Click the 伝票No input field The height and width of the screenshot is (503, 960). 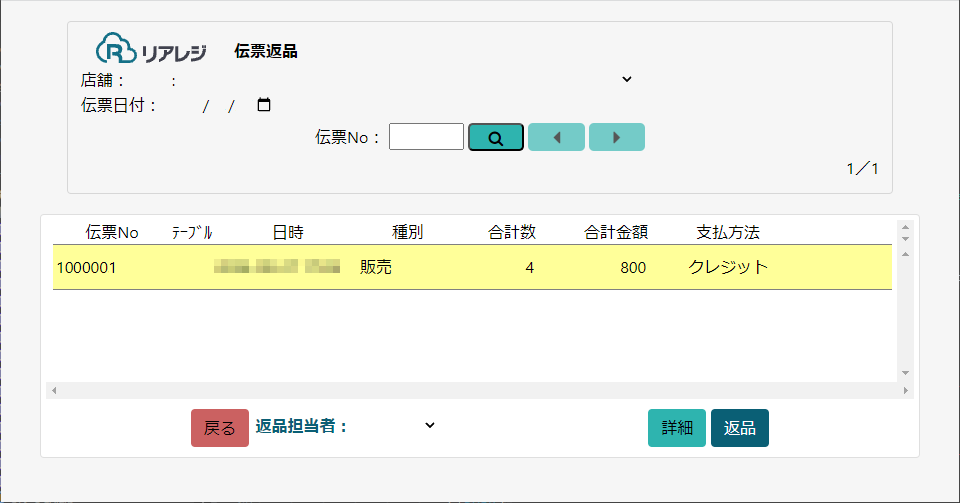426,137
